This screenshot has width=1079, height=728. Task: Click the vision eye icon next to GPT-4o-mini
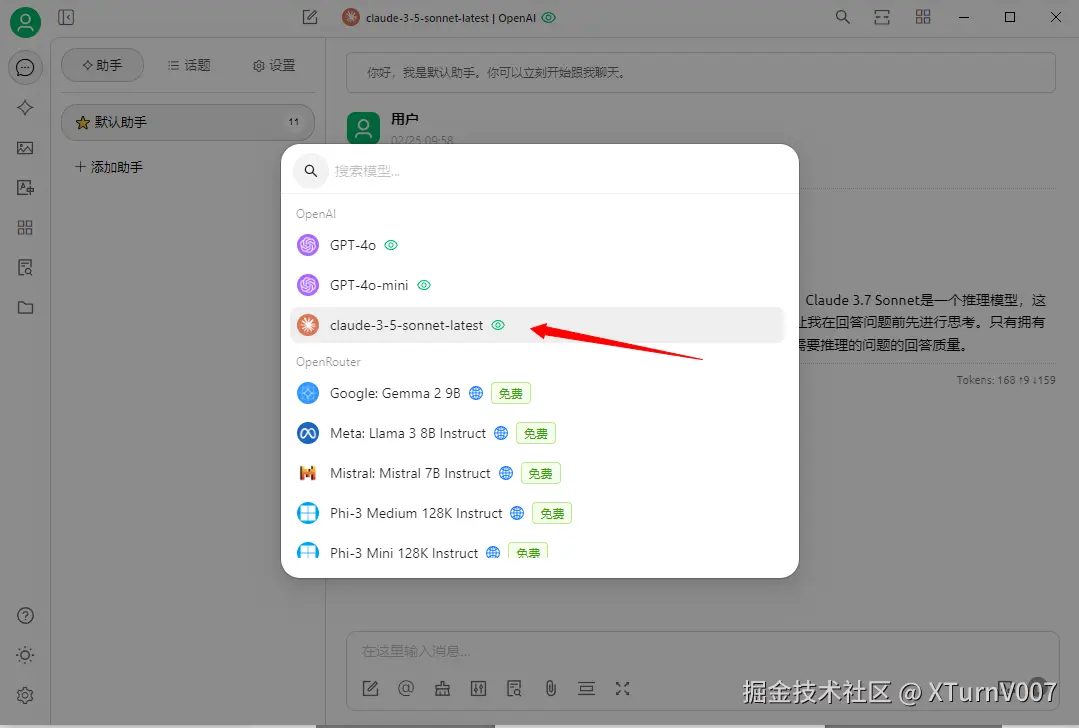pos(424,285)
